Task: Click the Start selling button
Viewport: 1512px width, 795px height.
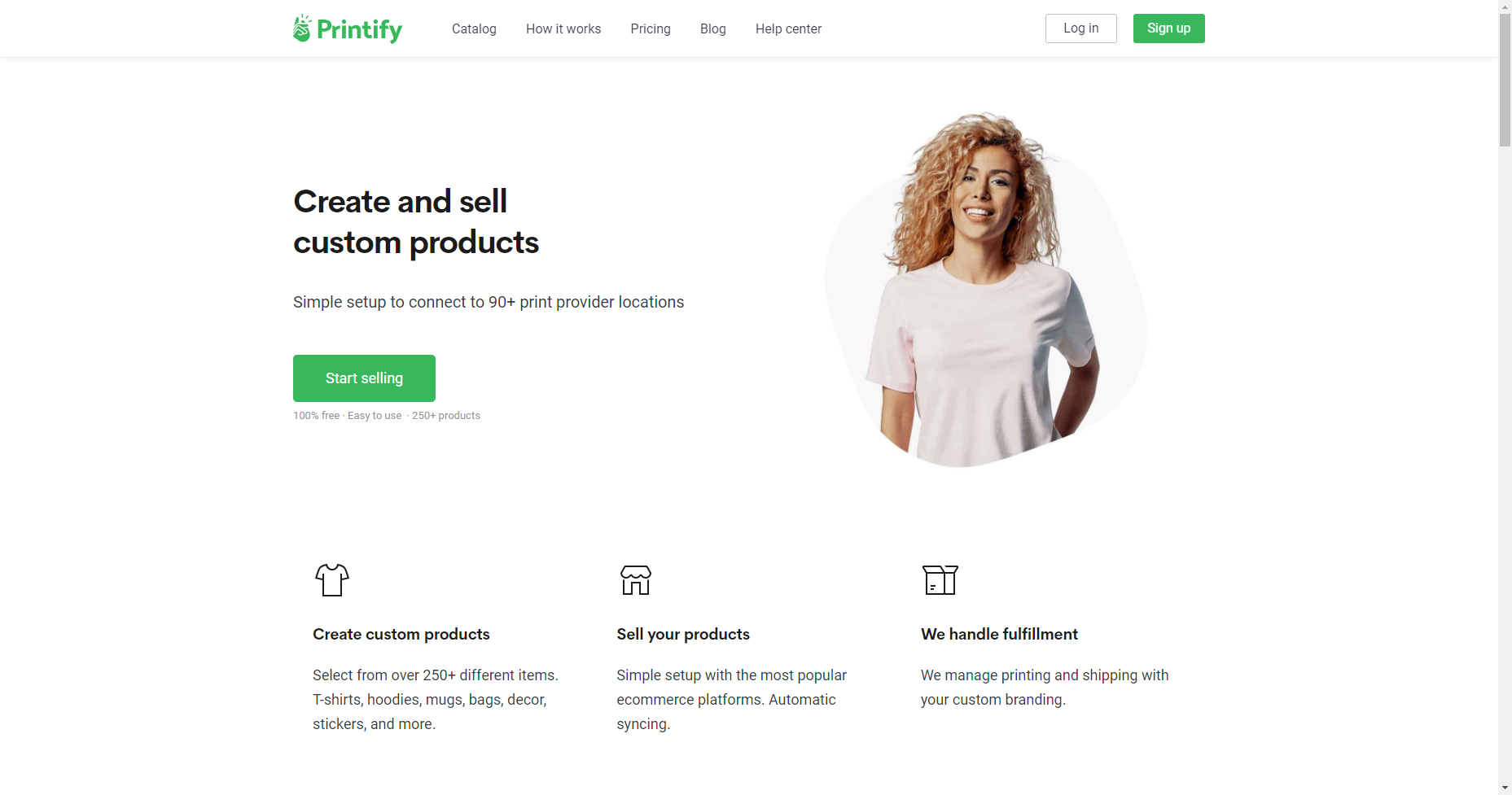Action: point(364,378)
